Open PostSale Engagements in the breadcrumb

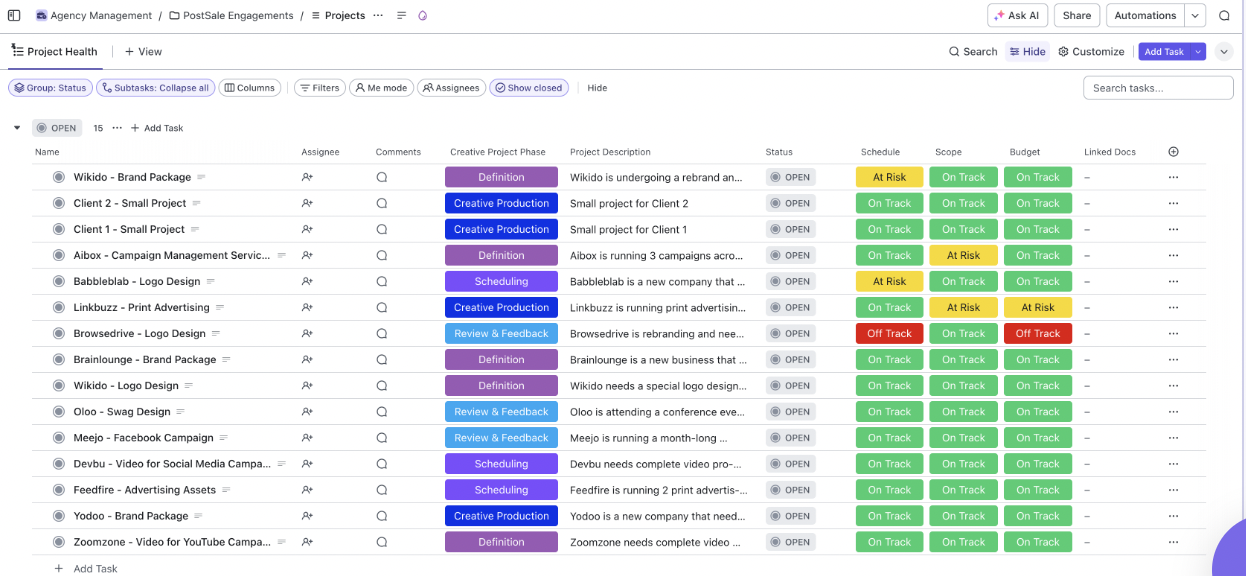point(231,15)
